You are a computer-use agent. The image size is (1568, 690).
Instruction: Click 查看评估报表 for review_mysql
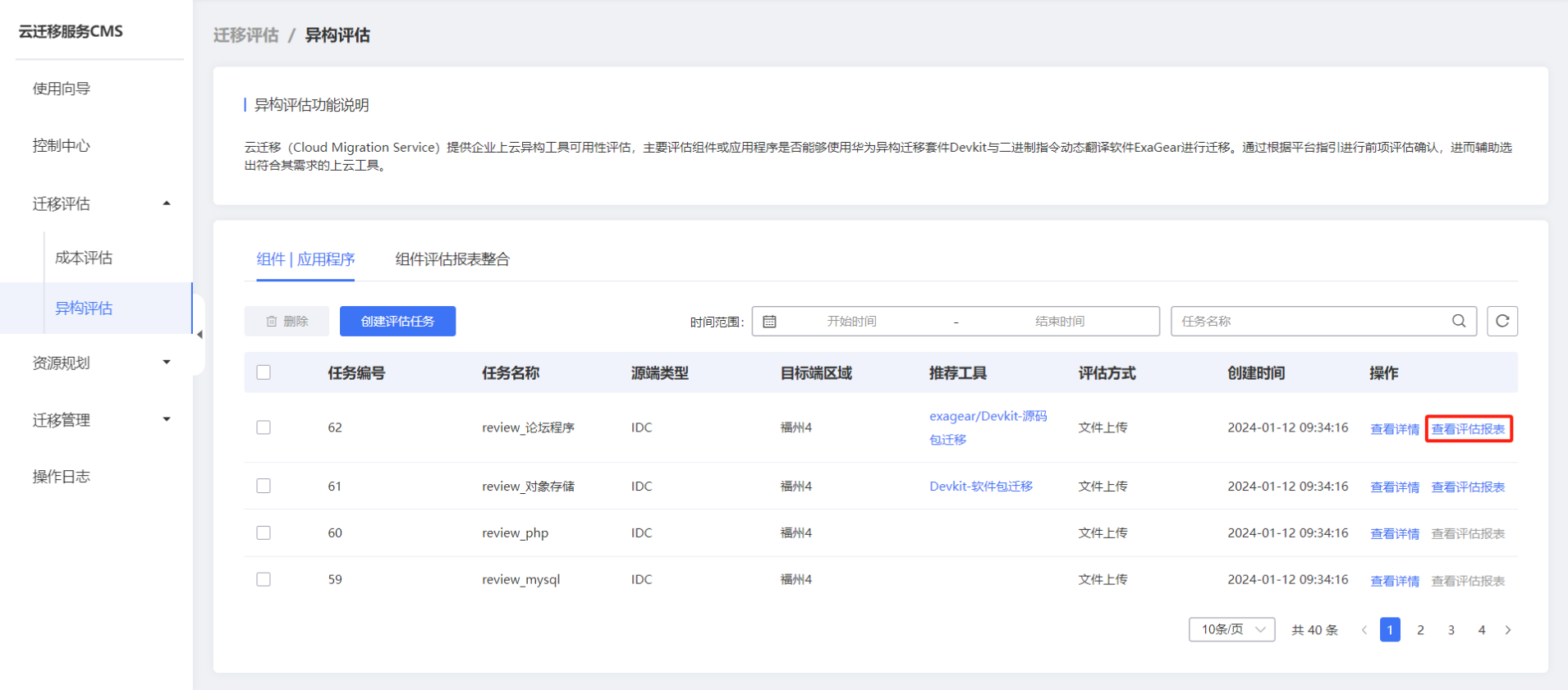(x=1468, y=581)
